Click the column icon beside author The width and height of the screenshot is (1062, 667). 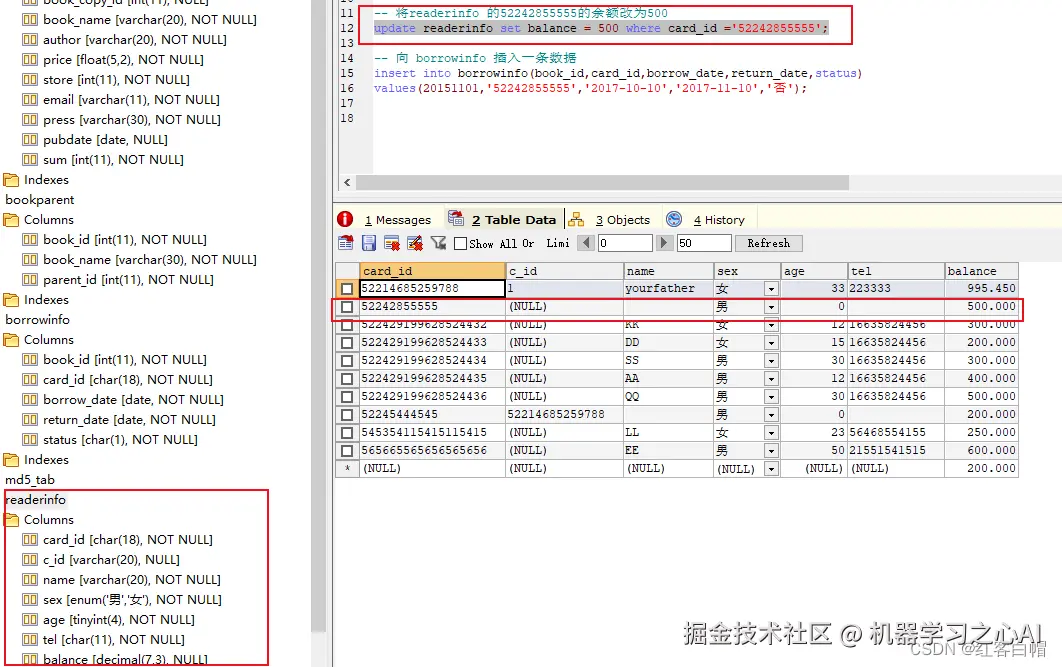[30, 39]
